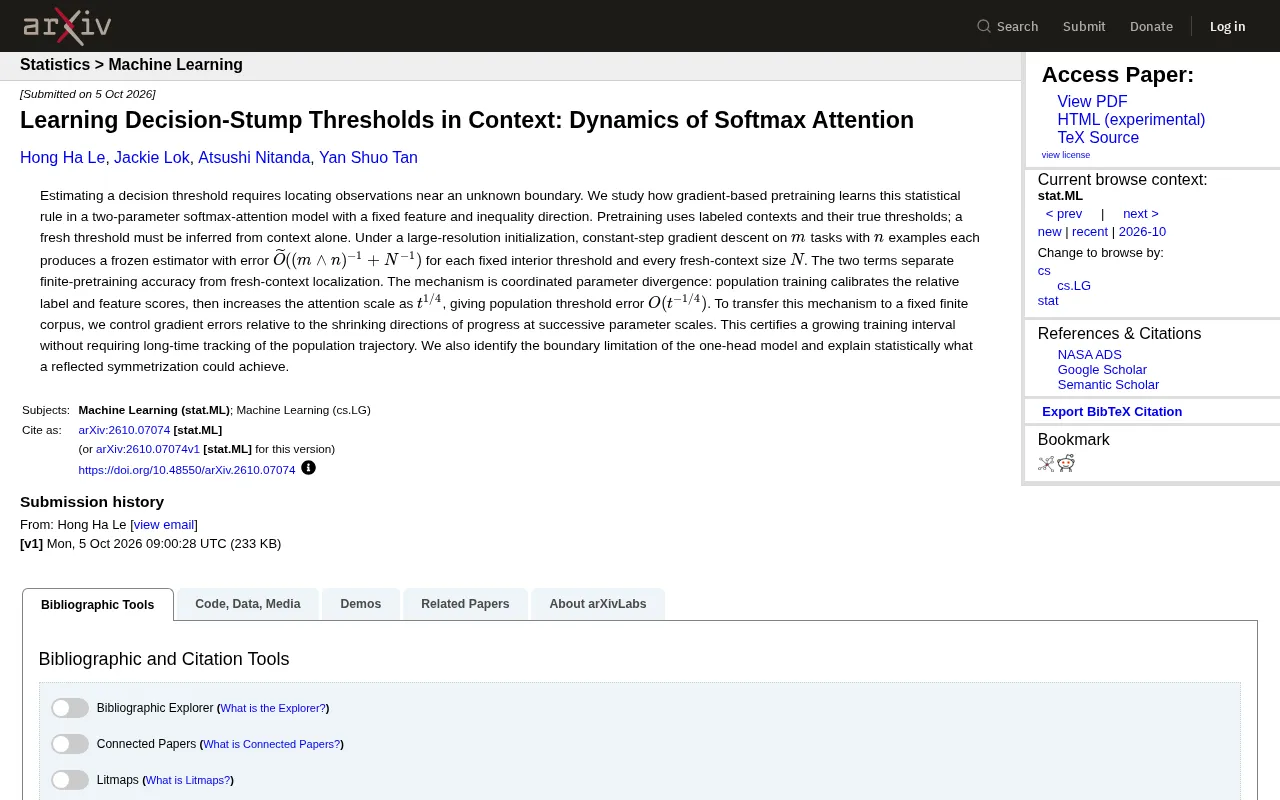Open the recent stat.ML listings

1090,232
